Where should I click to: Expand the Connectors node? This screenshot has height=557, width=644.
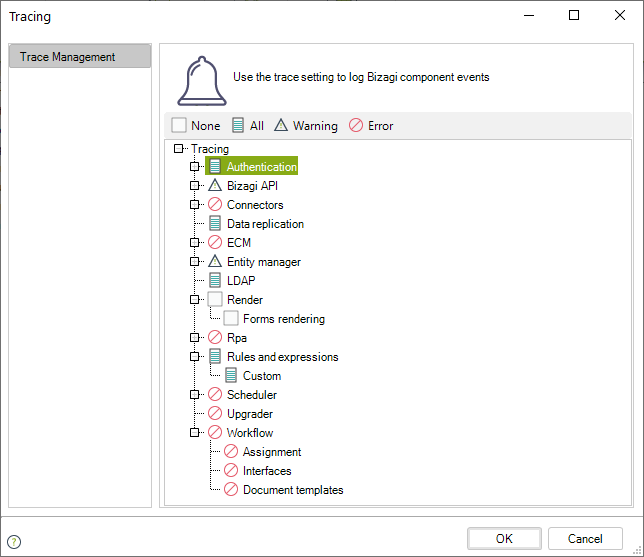coord(194,204)
